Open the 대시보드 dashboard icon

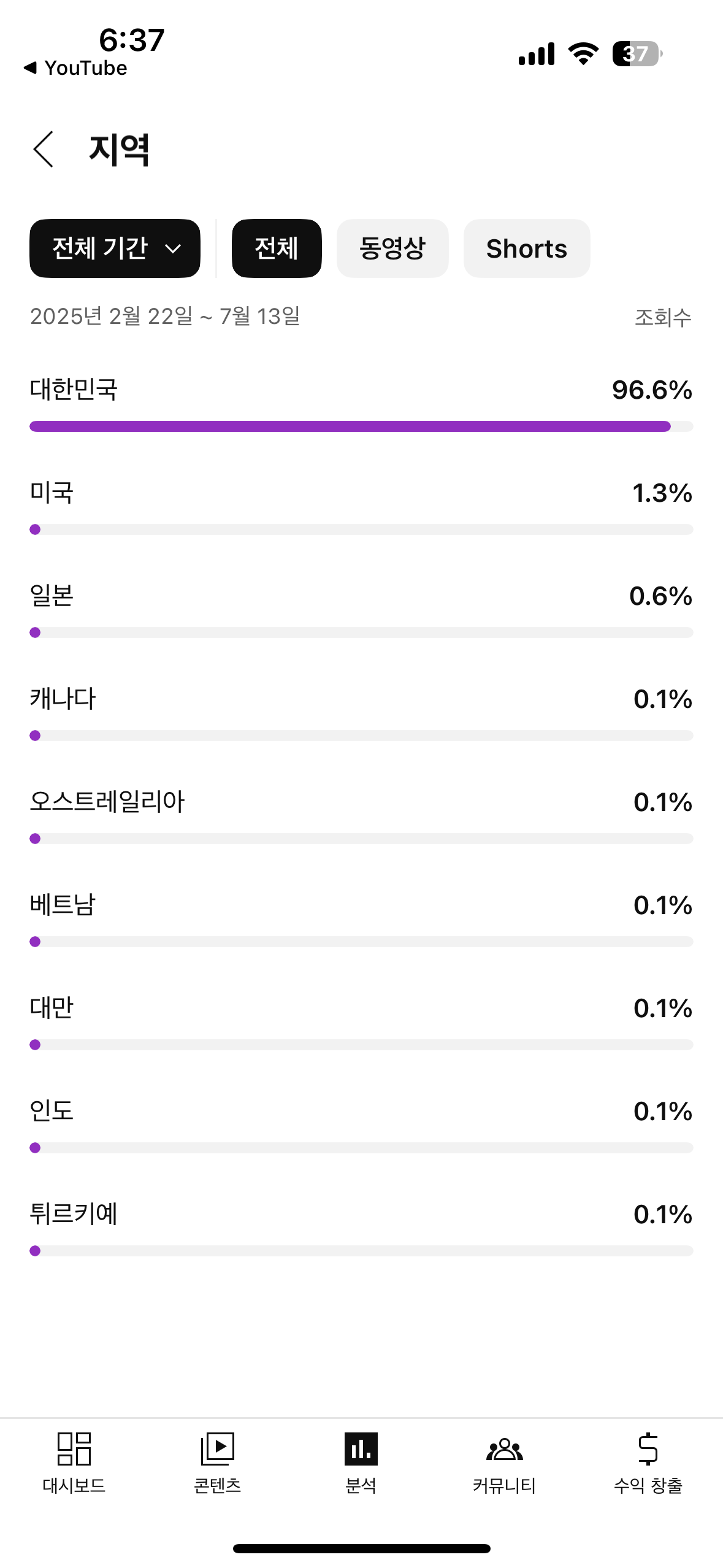[74, 1449]
